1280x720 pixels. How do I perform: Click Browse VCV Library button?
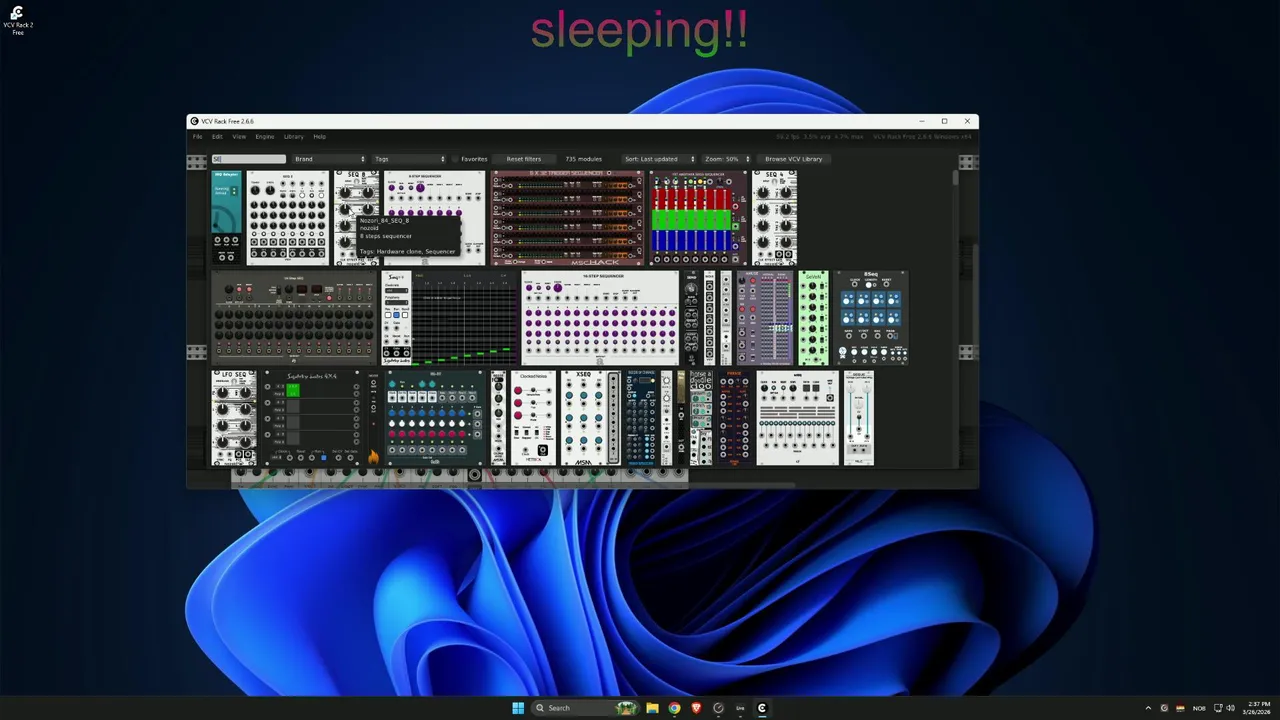[793, 159]
